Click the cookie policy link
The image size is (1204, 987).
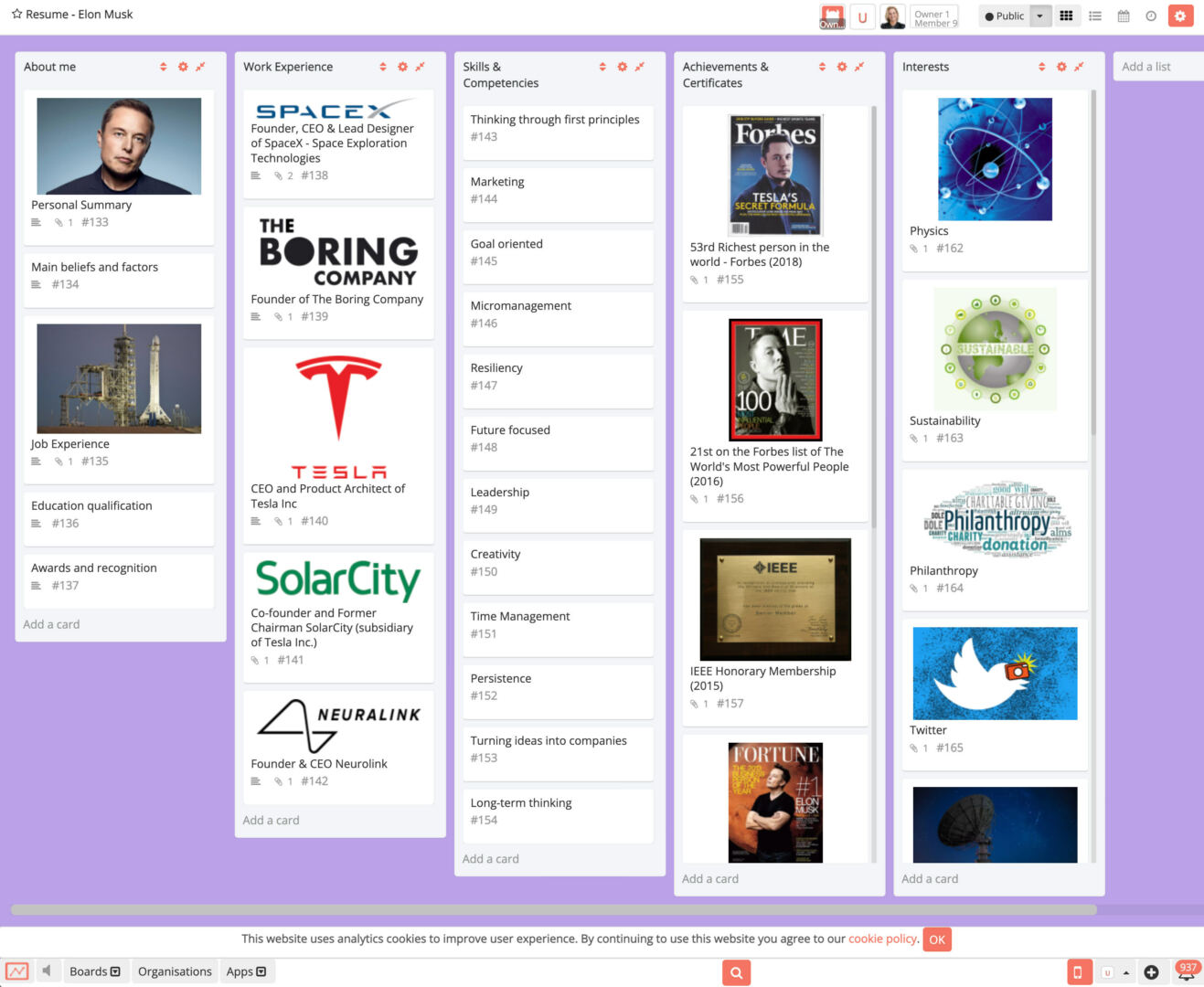(882, 939)
